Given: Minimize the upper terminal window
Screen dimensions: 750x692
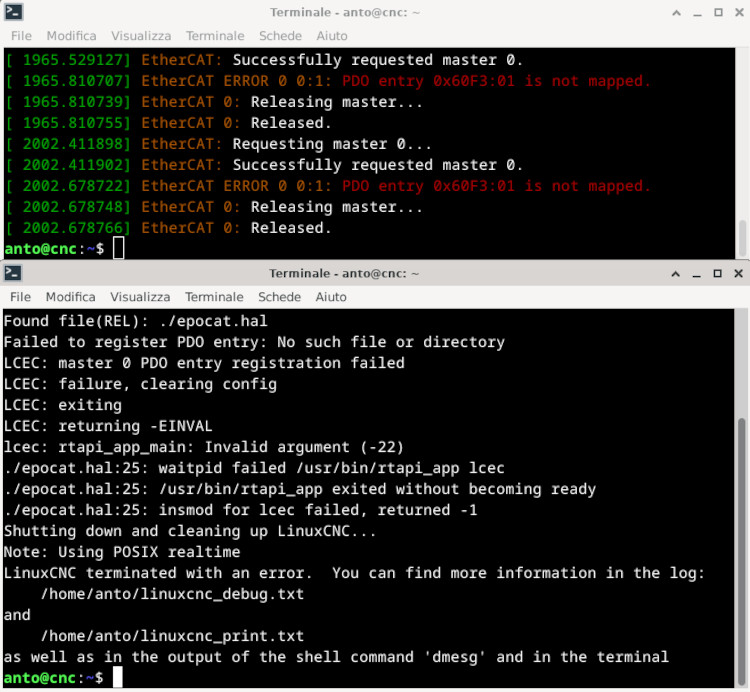Looking at the screenshot, I should pyautogui.click(x=697, y=13).
